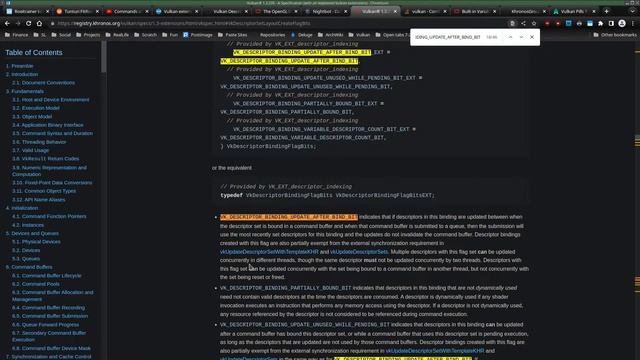Go to '3. Fundamentals' section
640x360 pixels.
click(25, 91)
